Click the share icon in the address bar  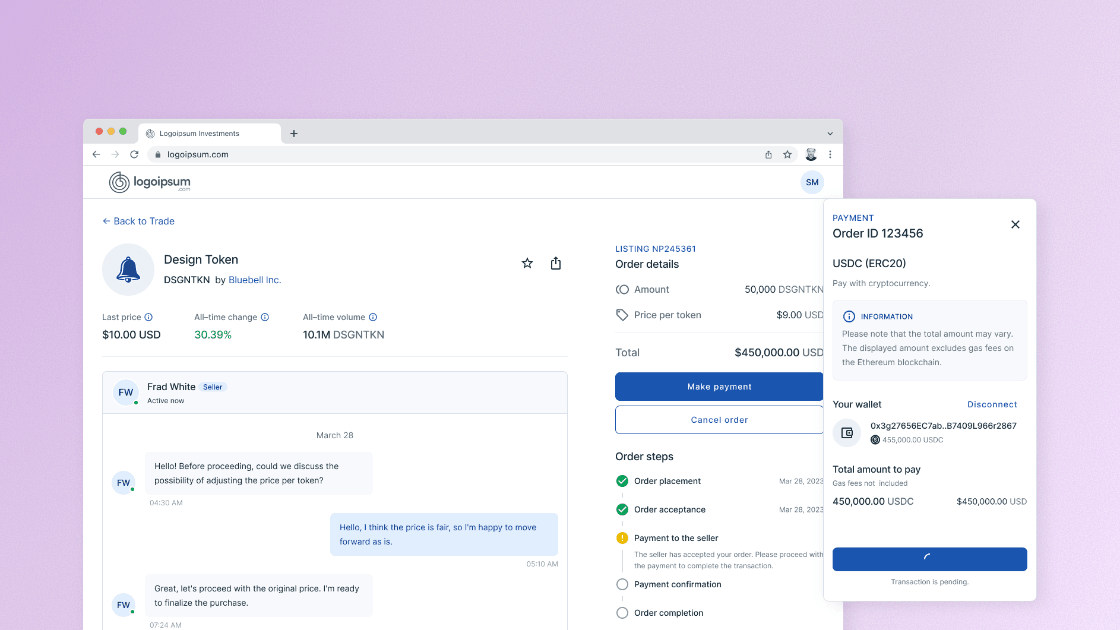pos(769,154)
